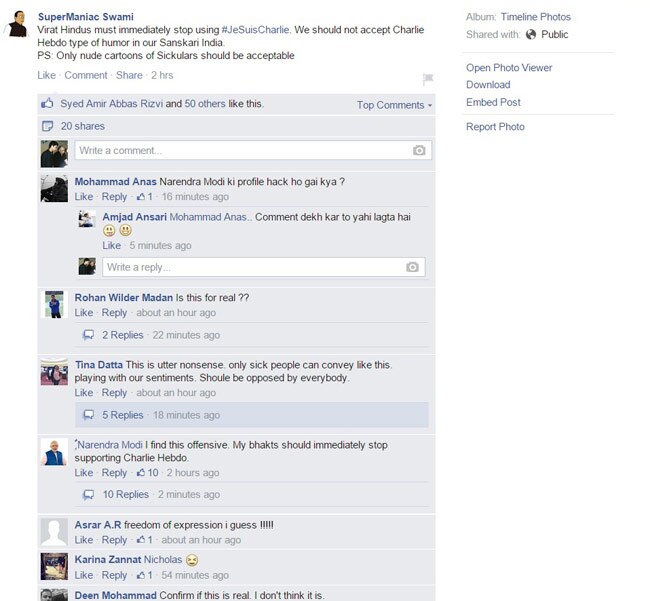Viewport: 650px width, 601px height.
Task: Expand 10 Replies under Narendra Modi comment
Action: (x=126, y=494)
